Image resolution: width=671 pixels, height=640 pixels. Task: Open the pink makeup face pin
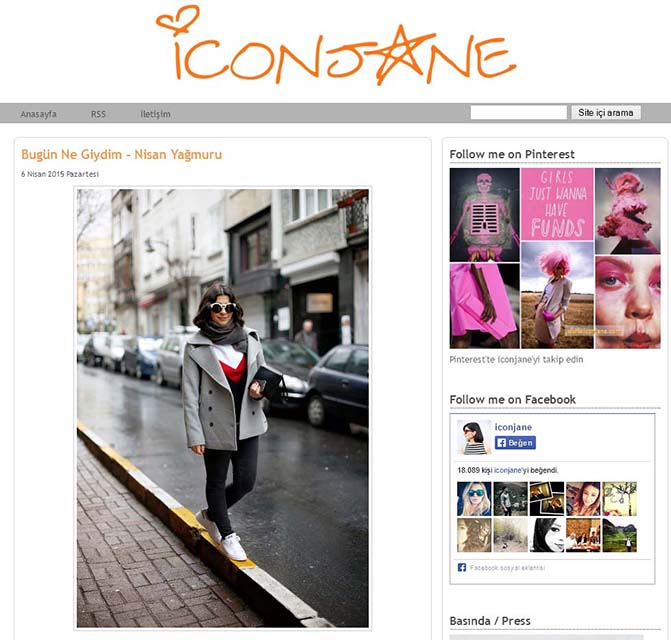(x=627, y=302)
